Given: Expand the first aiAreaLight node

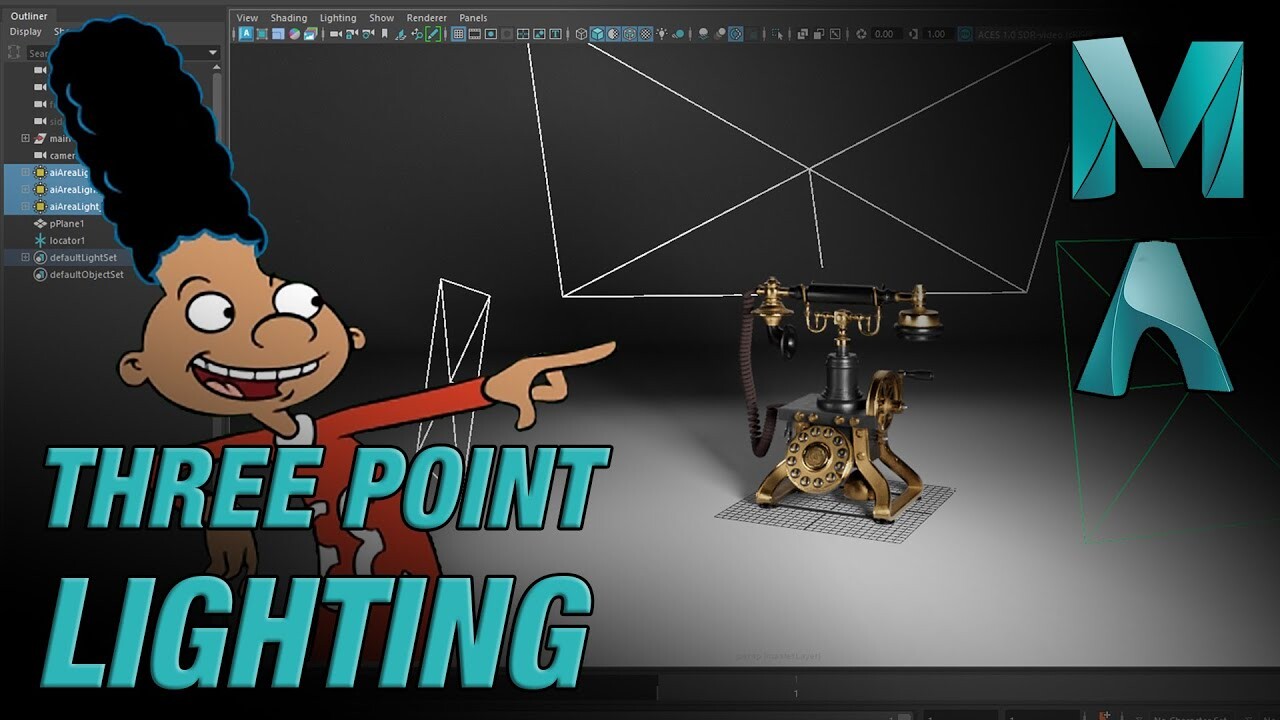Looking at the screenshot, I should click(26, 172).
